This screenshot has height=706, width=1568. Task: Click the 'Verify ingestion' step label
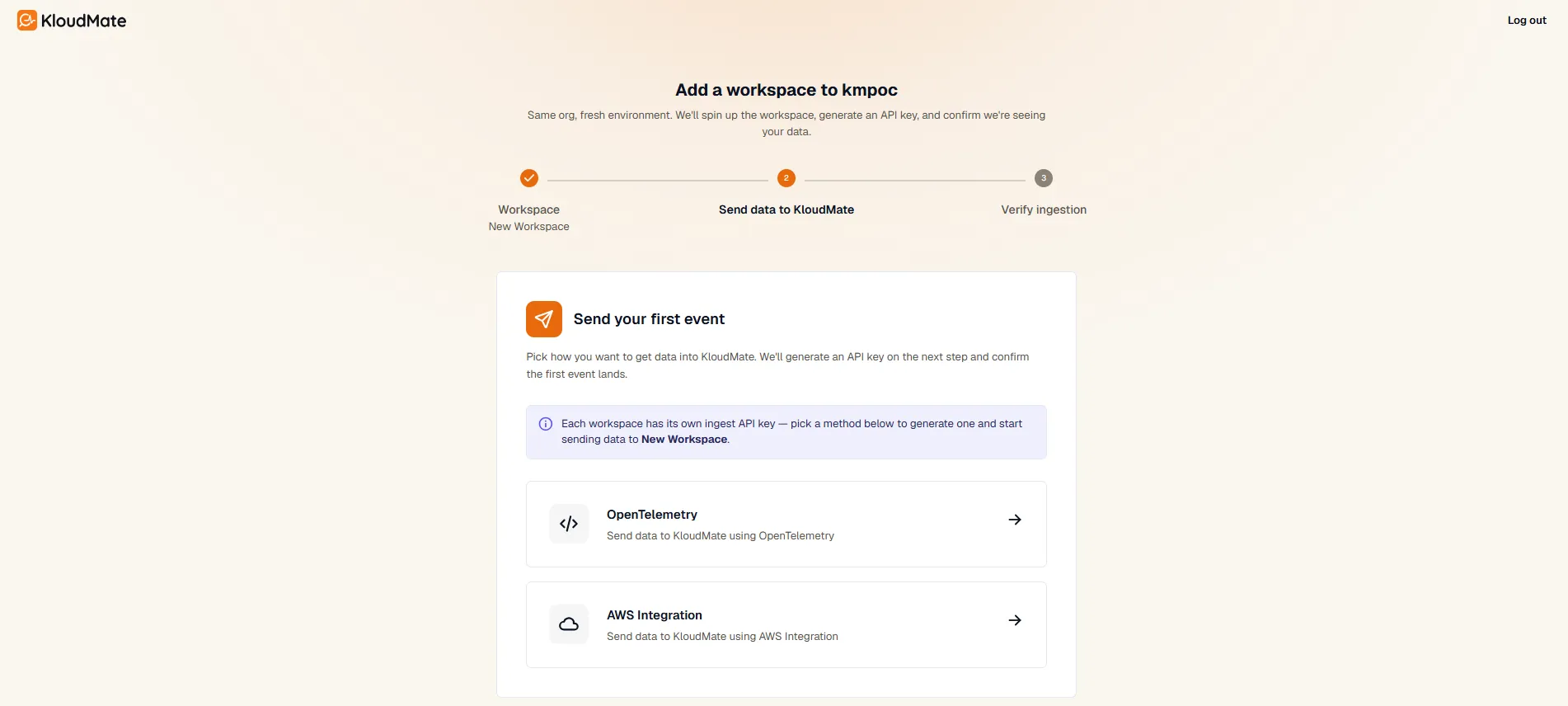1044,209
